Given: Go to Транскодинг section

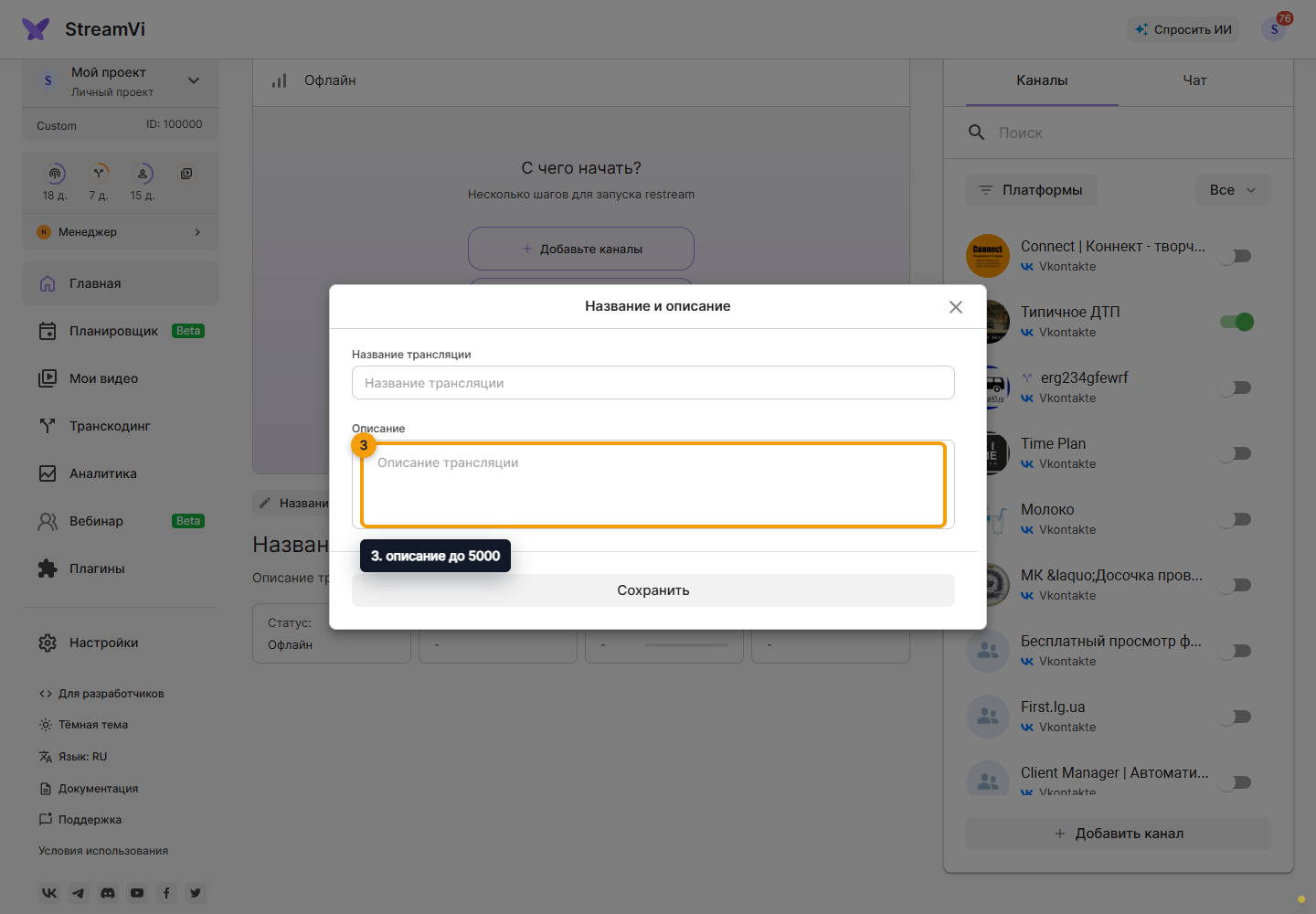Looking at the screenshot, I should click(x=121, y=426).
